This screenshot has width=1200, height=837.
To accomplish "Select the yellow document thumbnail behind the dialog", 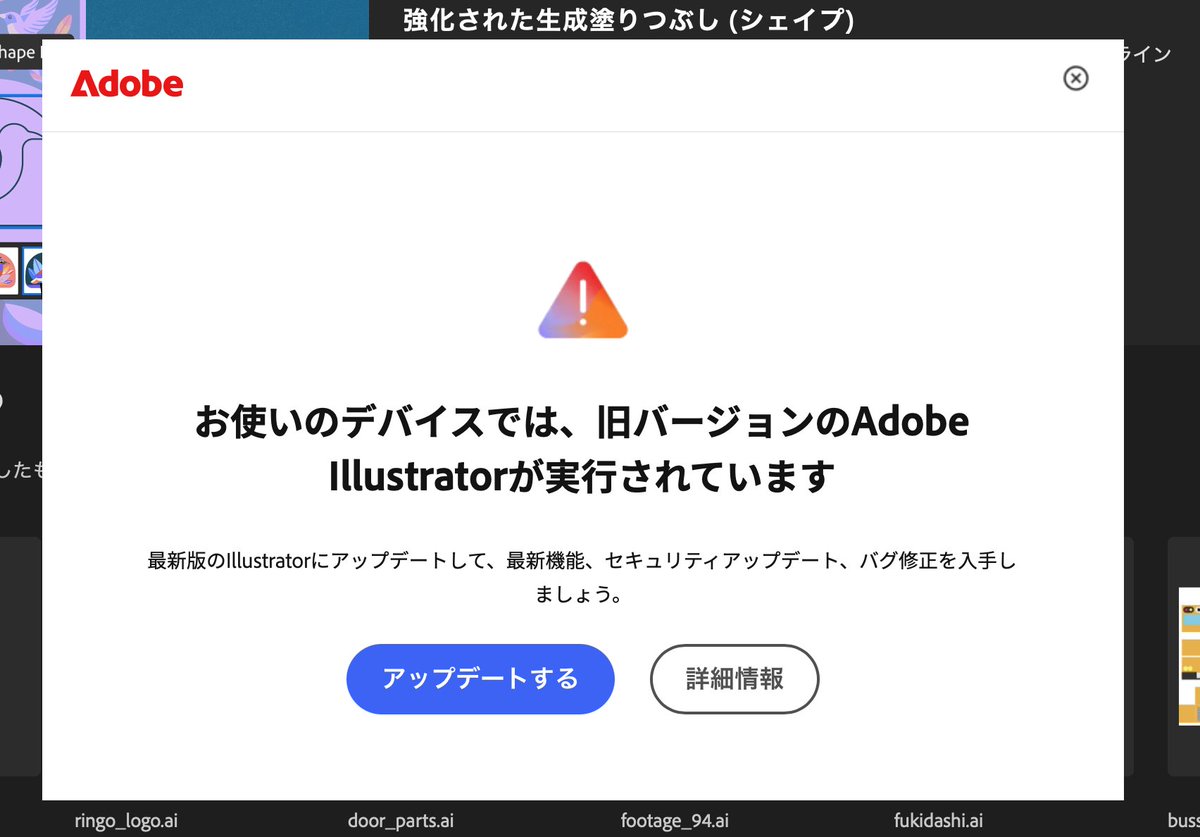I will [x=1189, y=657].
